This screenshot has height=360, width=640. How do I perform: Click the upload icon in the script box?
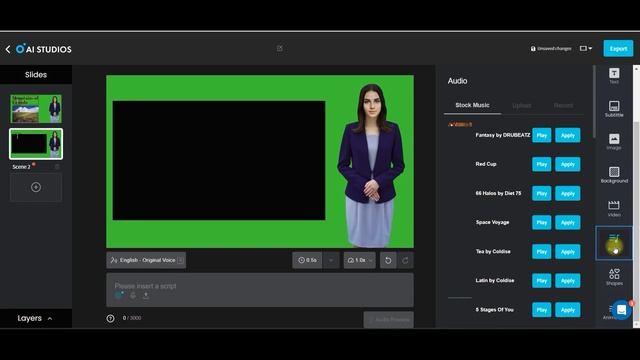coord(146,296)
